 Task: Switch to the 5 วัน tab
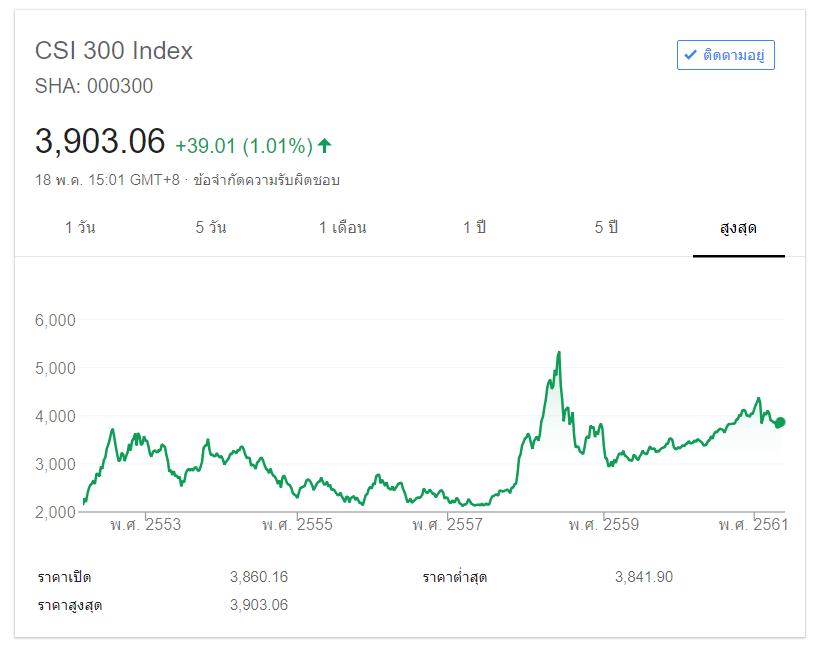click(211, 228)
